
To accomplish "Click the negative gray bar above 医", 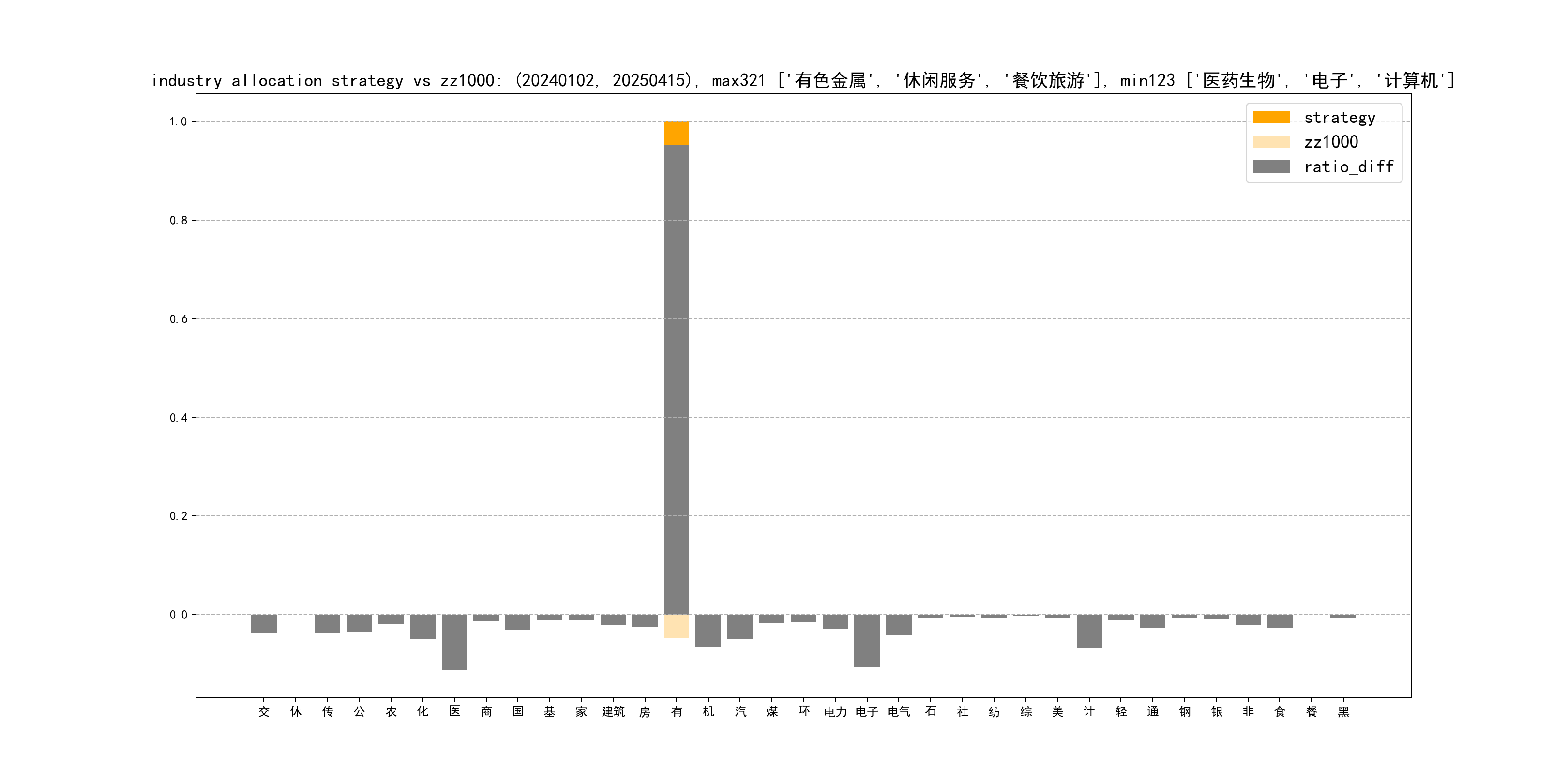I will click(454, 642).
